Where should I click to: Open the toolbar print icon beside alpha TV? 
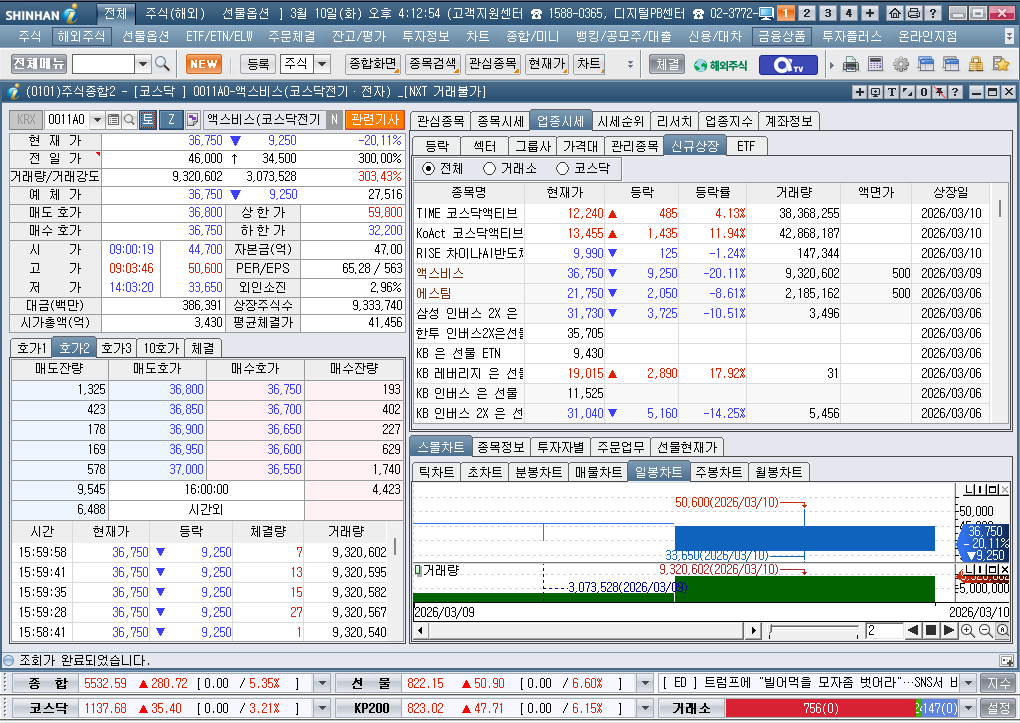850,64
